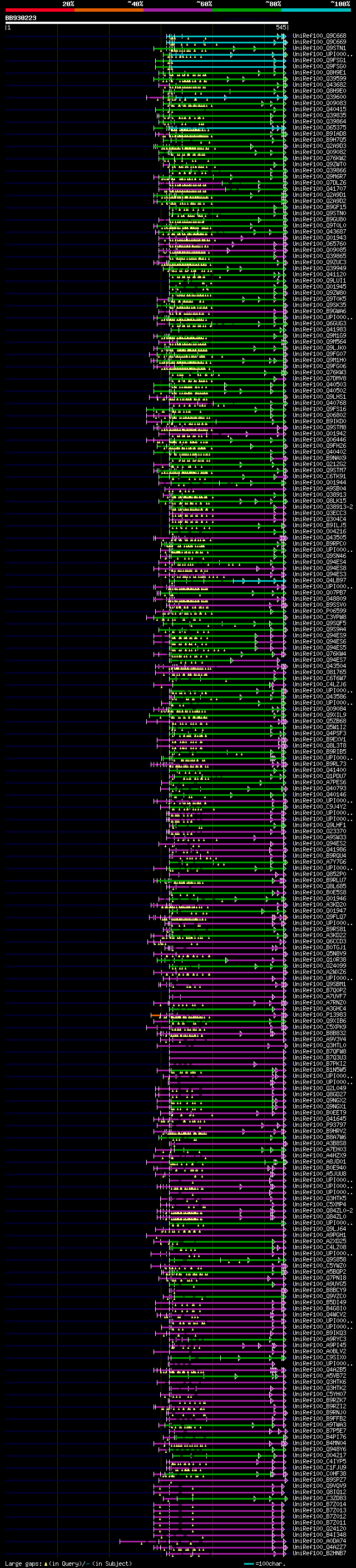Choose the UniRef100_B9H7Q5 row label

pyautogui.click(x=319, y=140)
